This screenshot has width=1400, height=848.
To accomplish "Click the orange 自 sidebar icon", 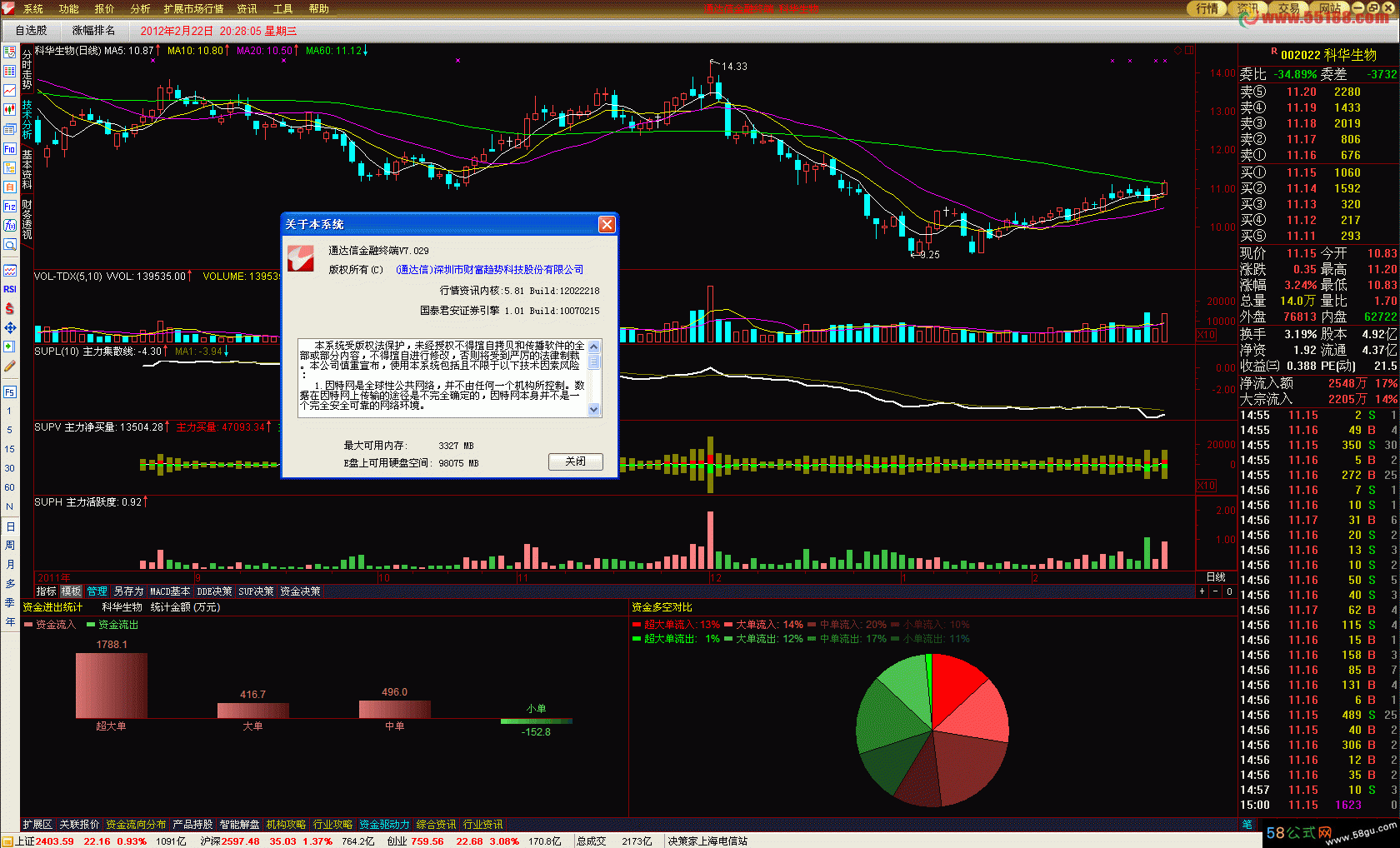I will click(x=10, y=187).
